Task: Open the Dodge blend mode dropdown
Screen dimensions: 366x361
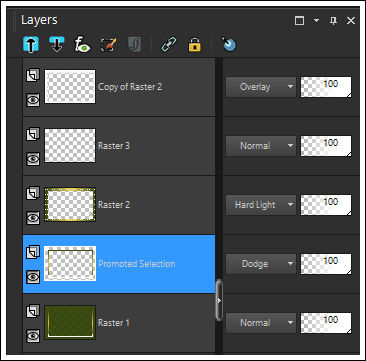Action: 261,264
